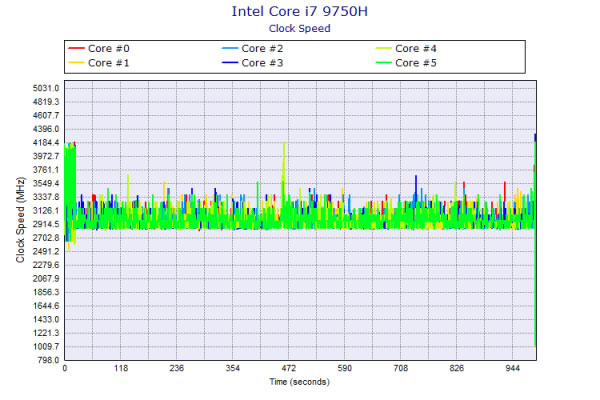This screenshot has height=400, width=600.
Task: Click the Core #1 yellow legend swatch
Action: pyautogui.click(x=76, y=62)
